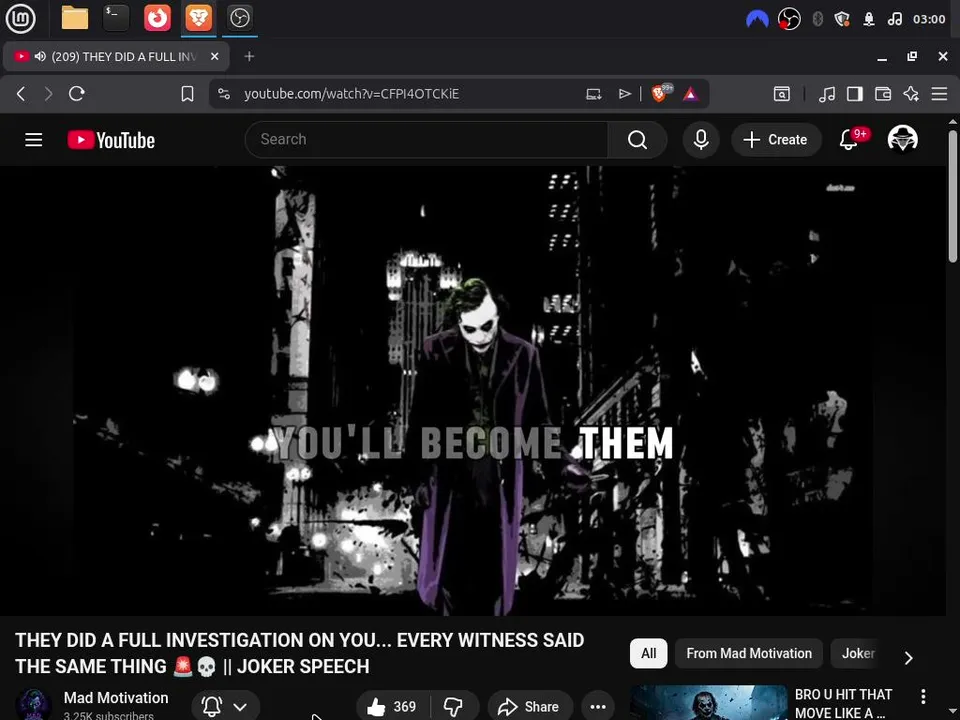Open the Mad Motivation channel avatar

click(33, 705)
